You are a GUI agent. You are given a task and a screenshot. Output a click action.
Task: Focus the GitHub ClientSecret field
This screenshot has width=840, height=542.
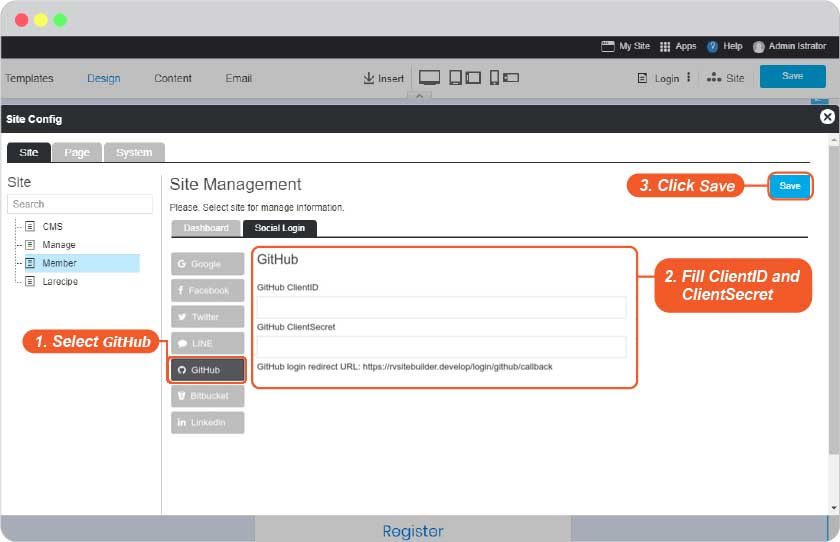tap(441, 347)
